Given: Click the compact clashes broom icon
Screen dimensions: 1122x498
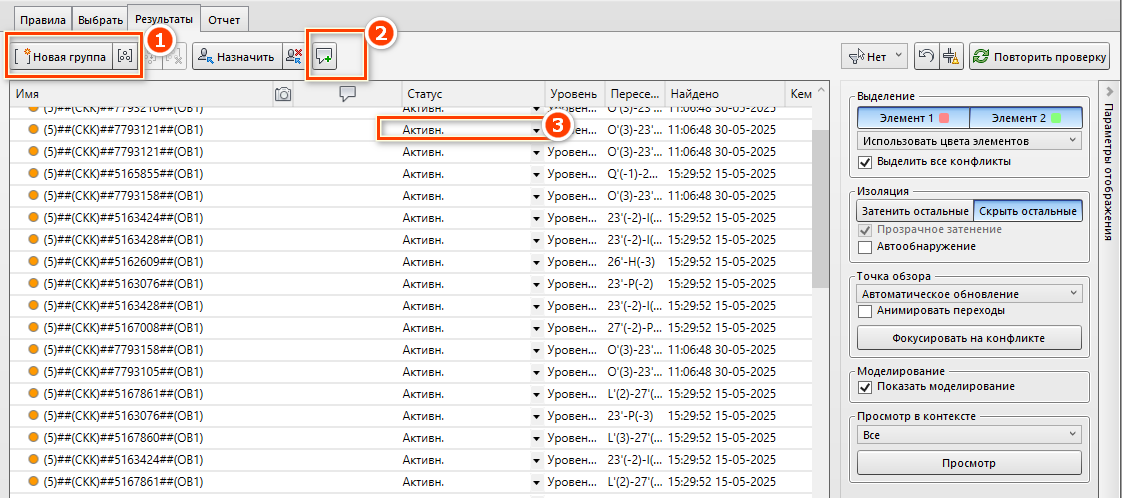Looking at the screenshot, I should point(950,56).
